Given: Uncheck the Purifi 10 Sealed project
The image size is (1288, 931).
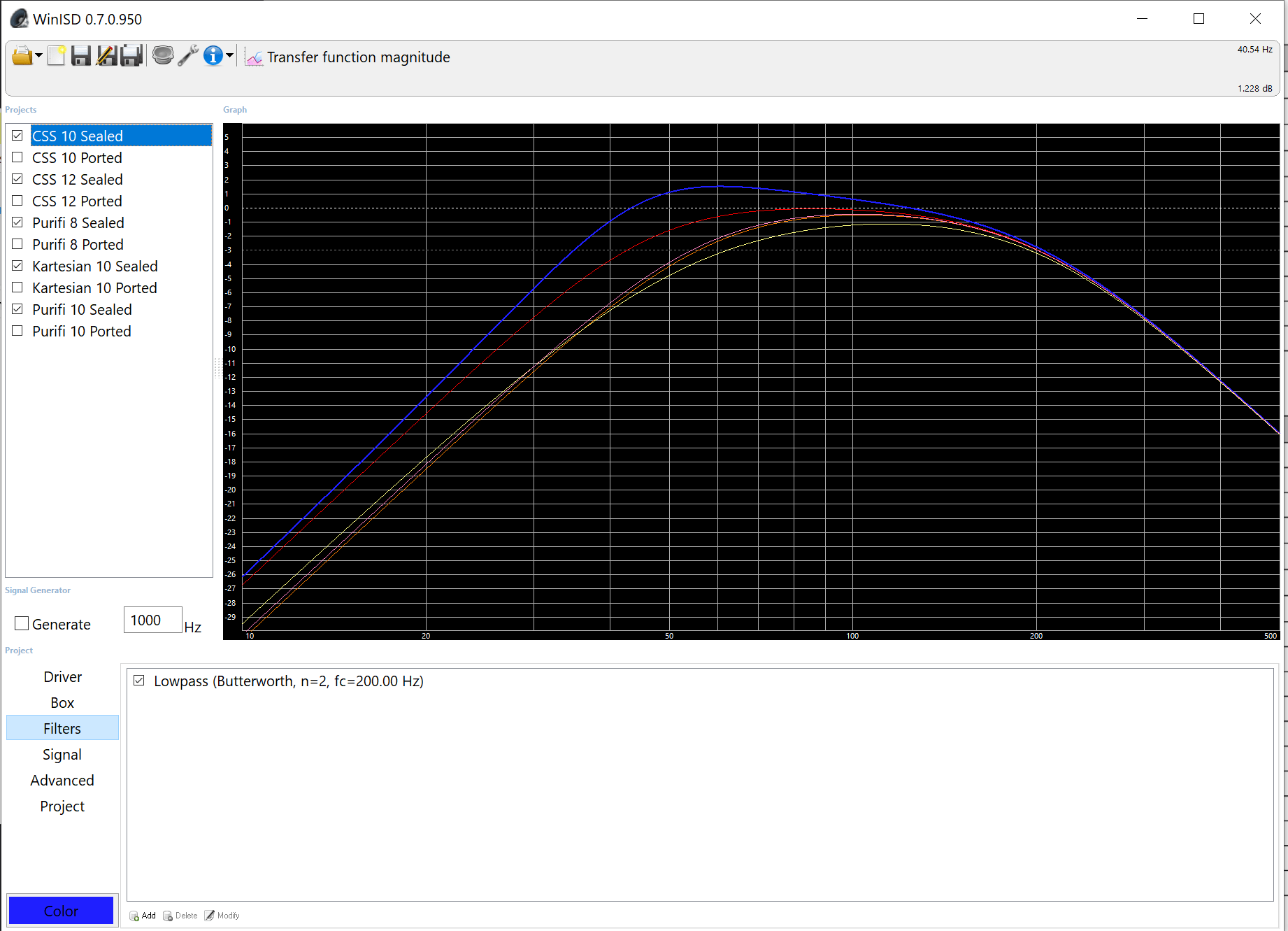Looking at the screenshot, I should (x=17, y=309).
